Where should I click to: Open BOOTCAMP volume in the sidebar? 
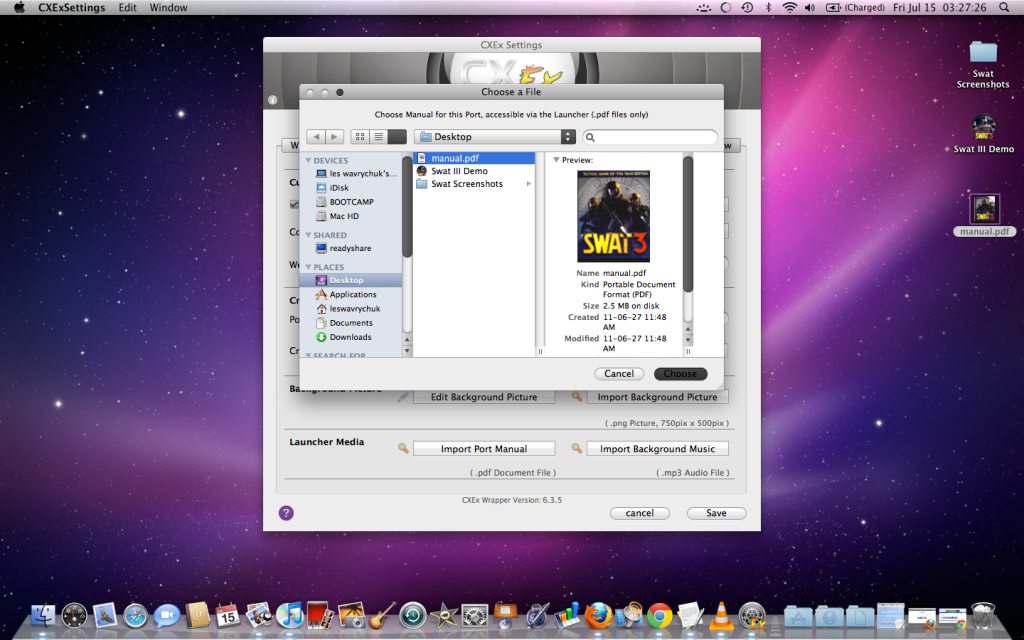[345, 202]
